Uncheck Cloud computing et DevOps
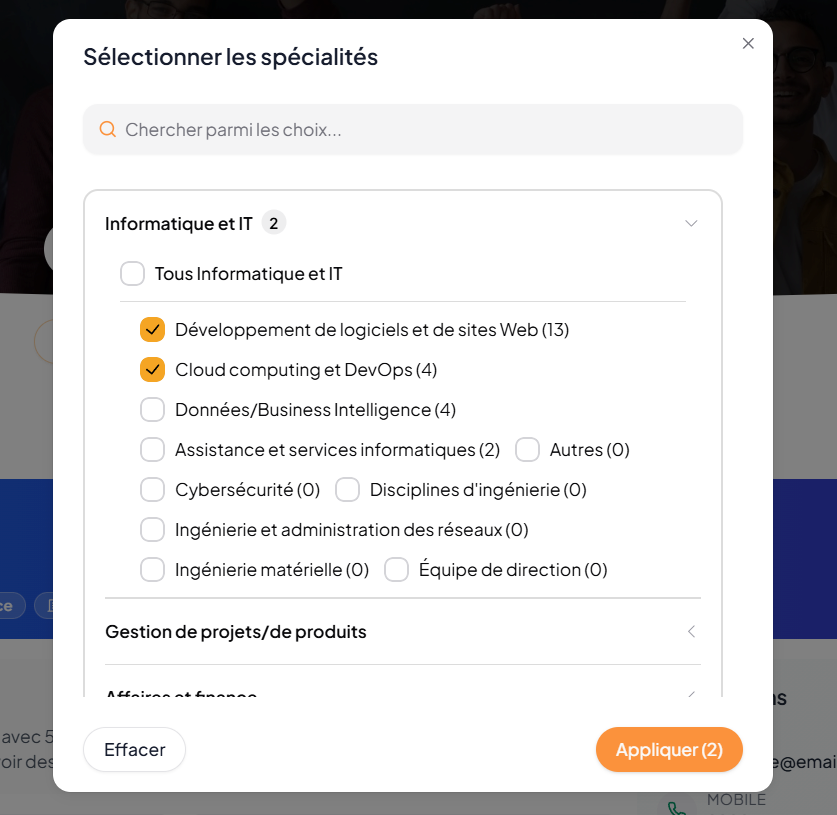The image size is (837, 815). 152,370
